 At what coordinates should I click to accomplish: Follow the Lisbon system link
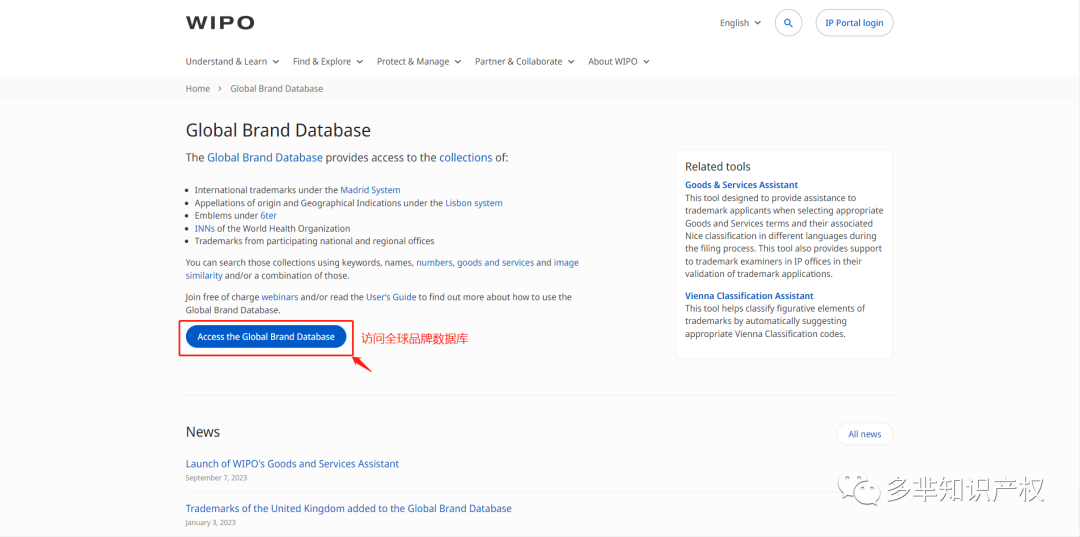click(474, 203)
